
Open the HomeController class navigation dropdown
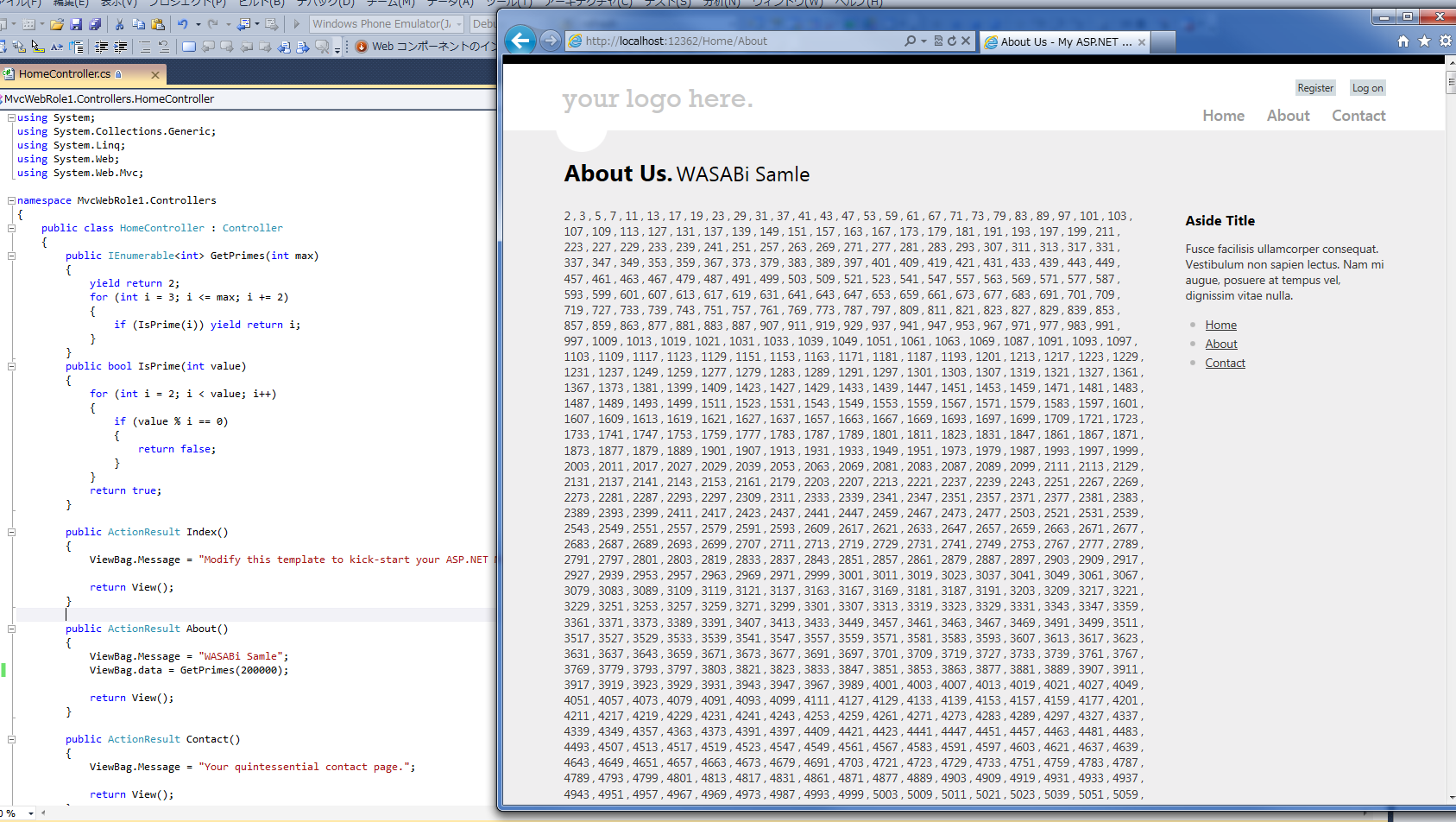pos(249,98)
